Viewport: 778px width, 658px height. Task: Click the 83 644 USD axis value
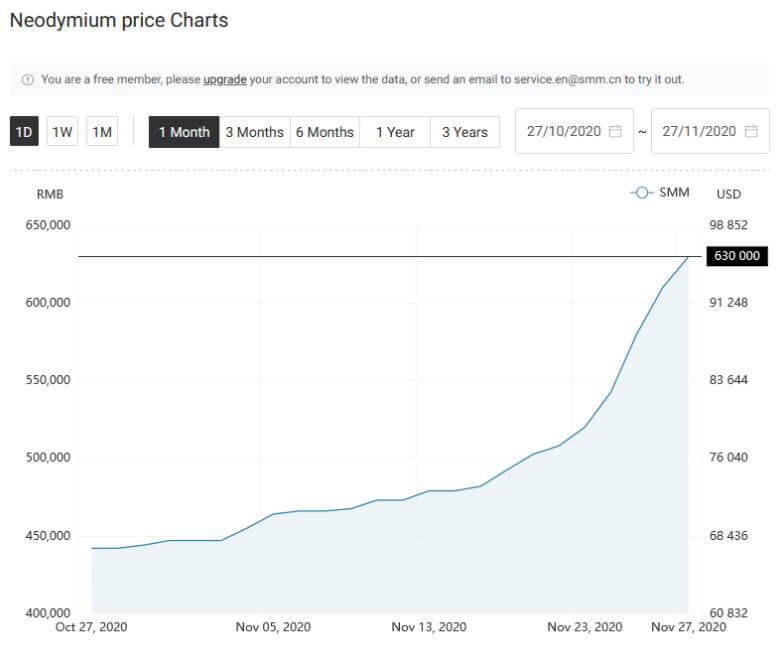point(728,380)
